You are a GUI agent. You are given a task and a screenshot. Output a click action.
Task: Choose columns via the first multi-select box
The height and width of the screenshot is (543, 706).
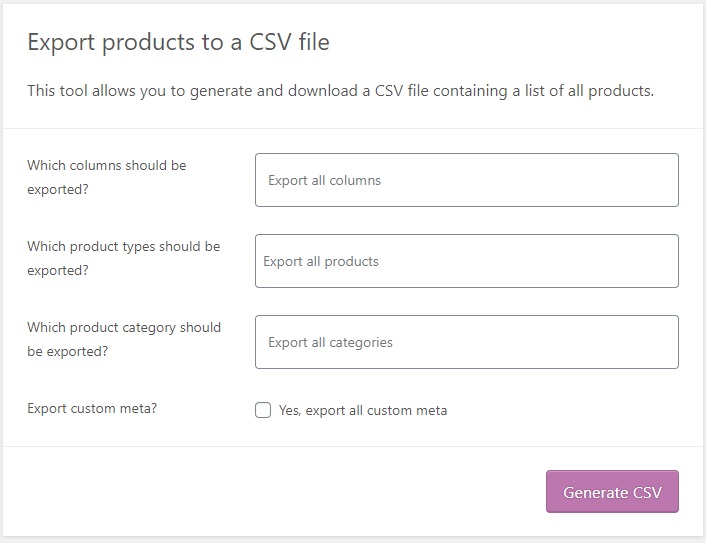(466, 180)
